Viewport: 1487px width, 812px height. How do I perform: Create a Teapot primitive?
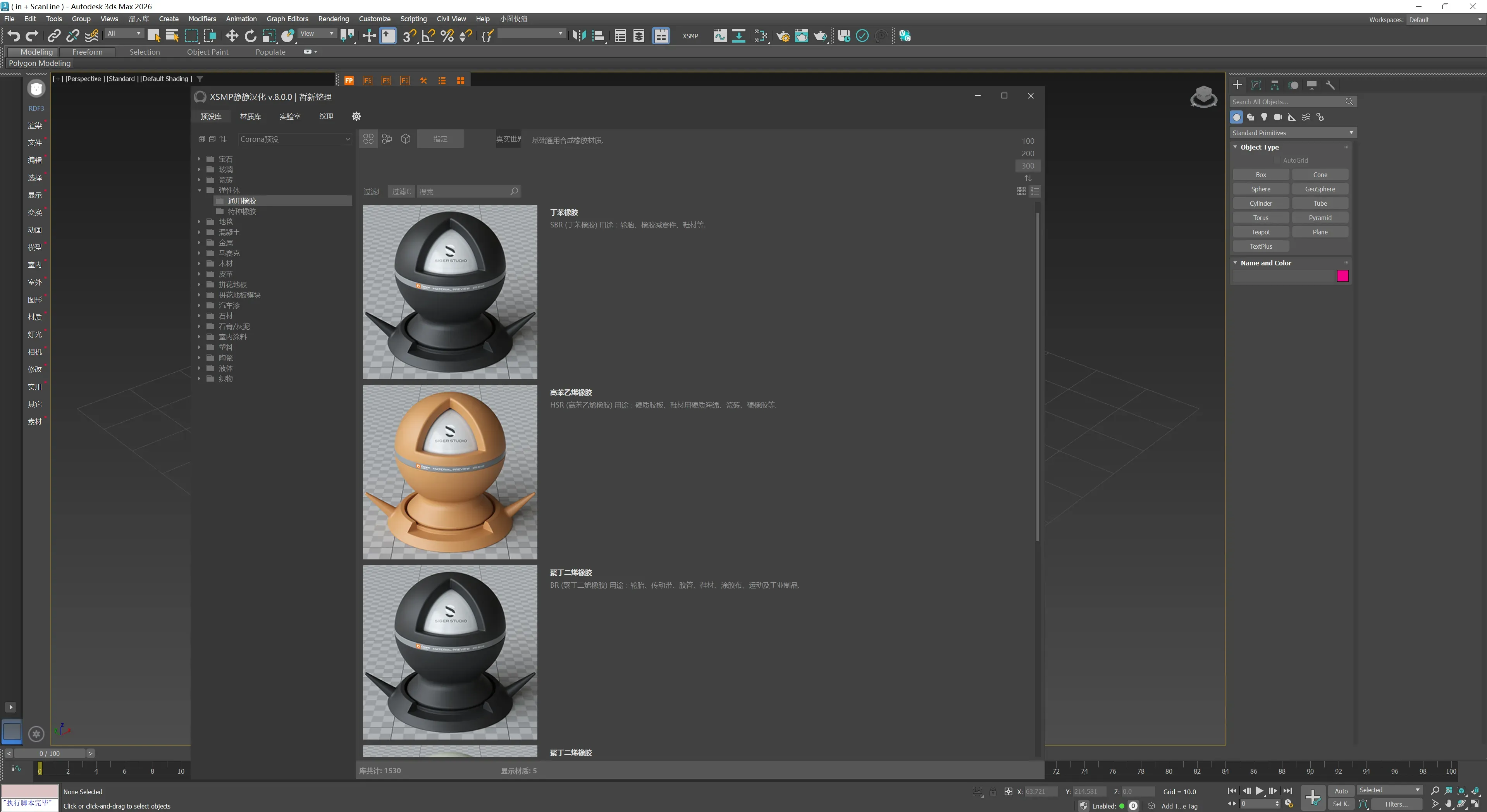pos(1261,232)
